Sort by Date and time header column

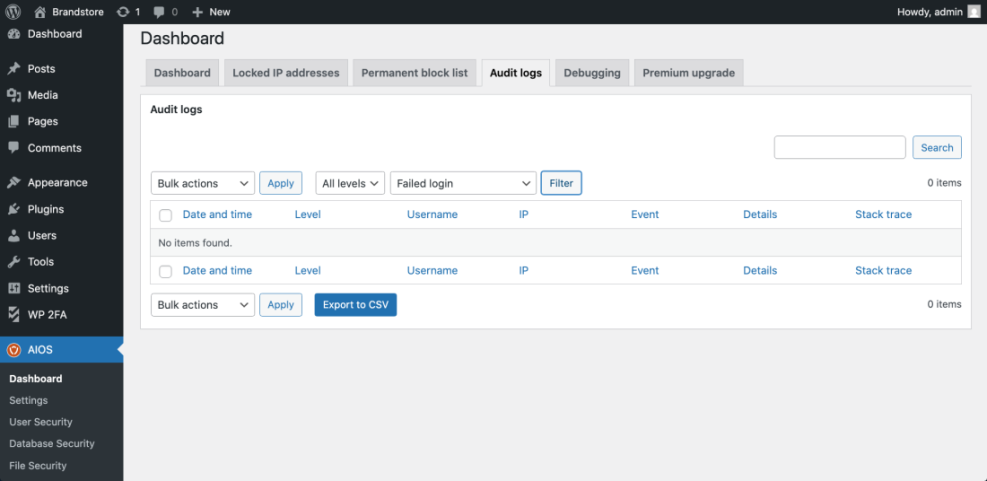point(217,214)
